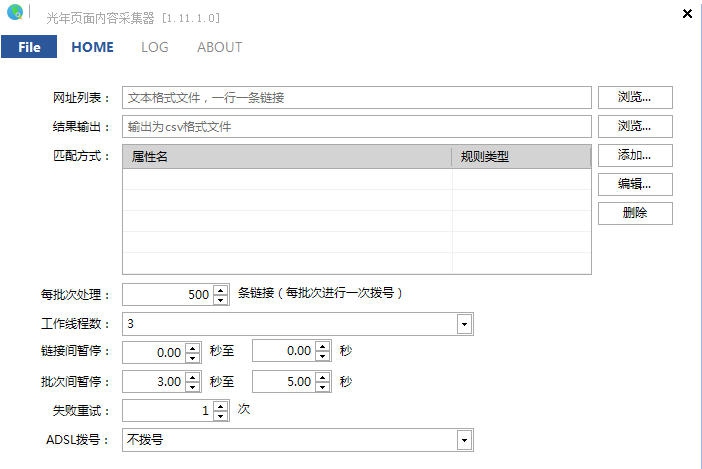This screenshot has height=469, width=702.
Task: Click the app logo icon in title bar
Action: pyautogui.click(x=15, y=12)
